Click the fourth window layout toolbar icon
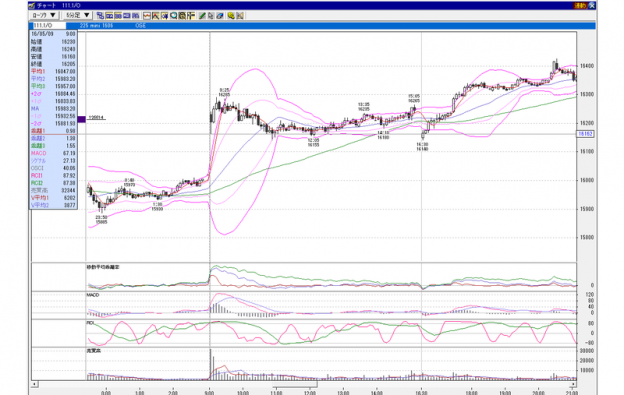This screenshot has height=395, width=624. [x=127, y=16]
